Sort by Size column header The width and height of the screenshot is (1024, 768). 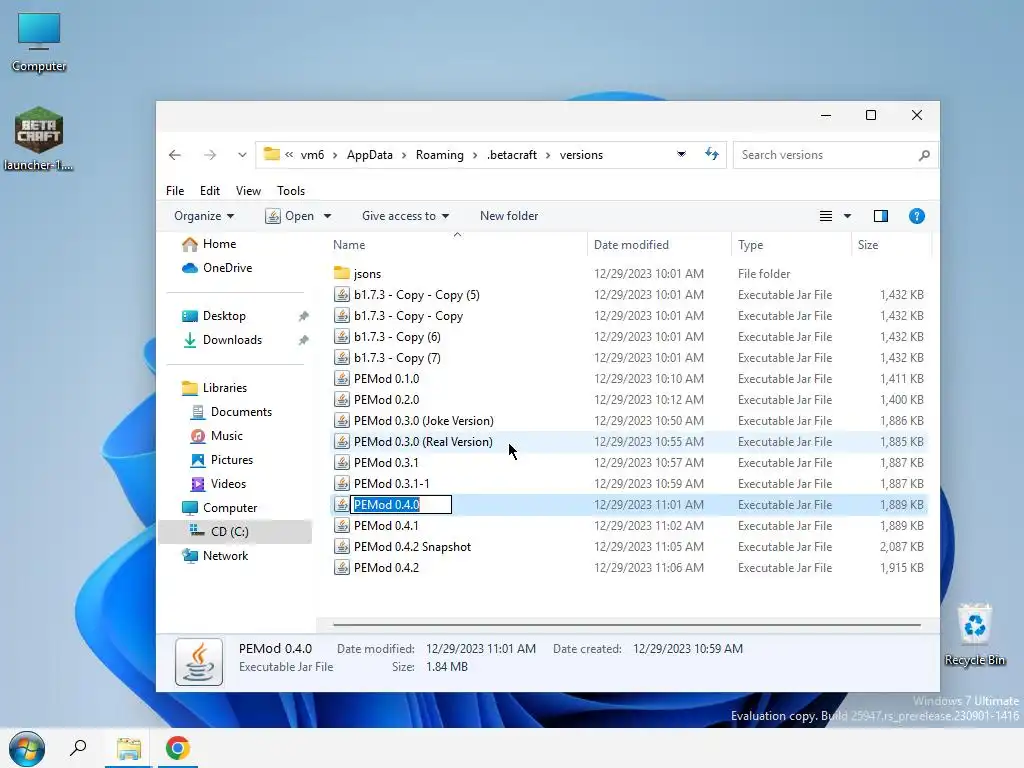coord(891,245)
